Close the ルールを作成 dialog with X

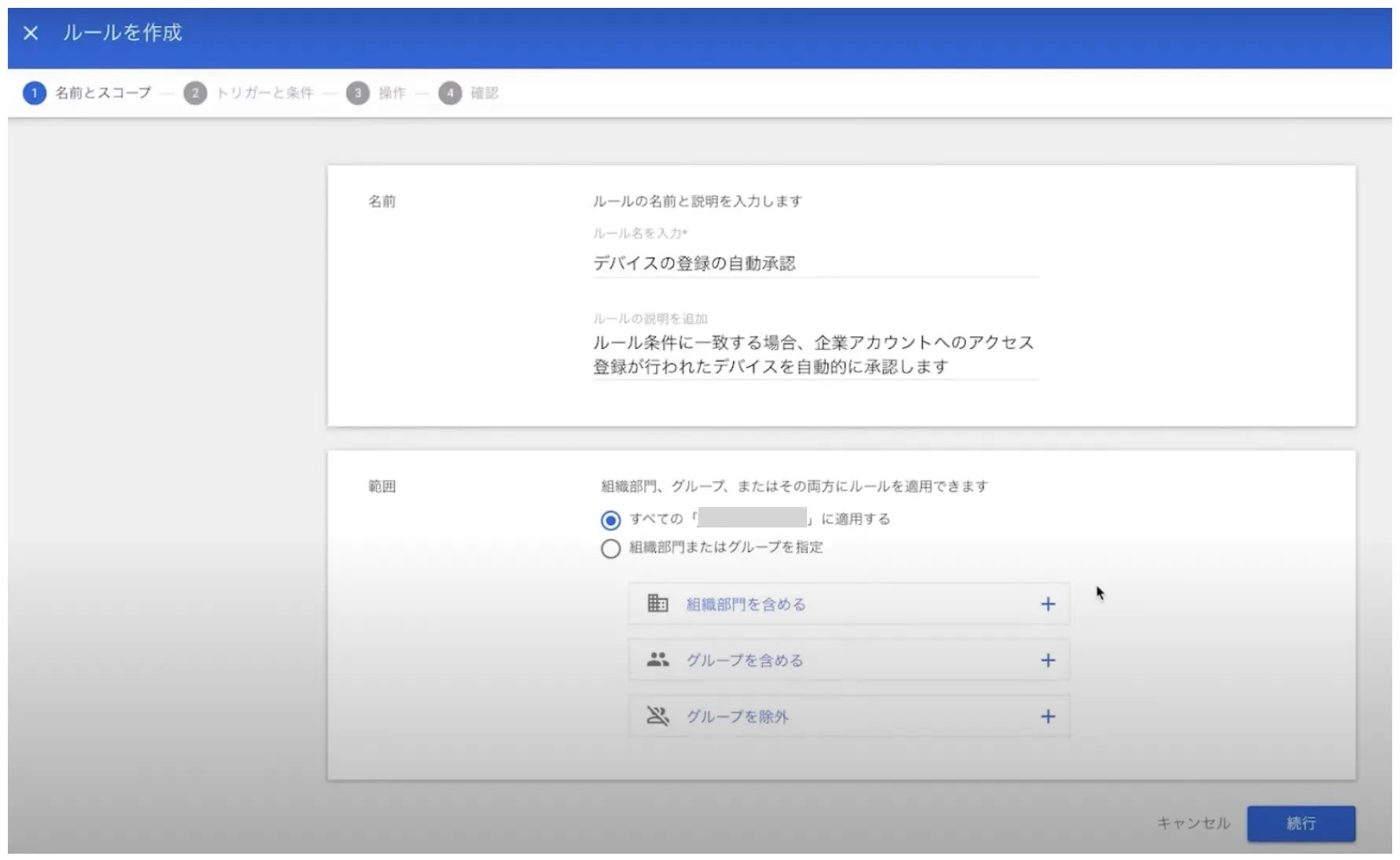tap(31, 33)
